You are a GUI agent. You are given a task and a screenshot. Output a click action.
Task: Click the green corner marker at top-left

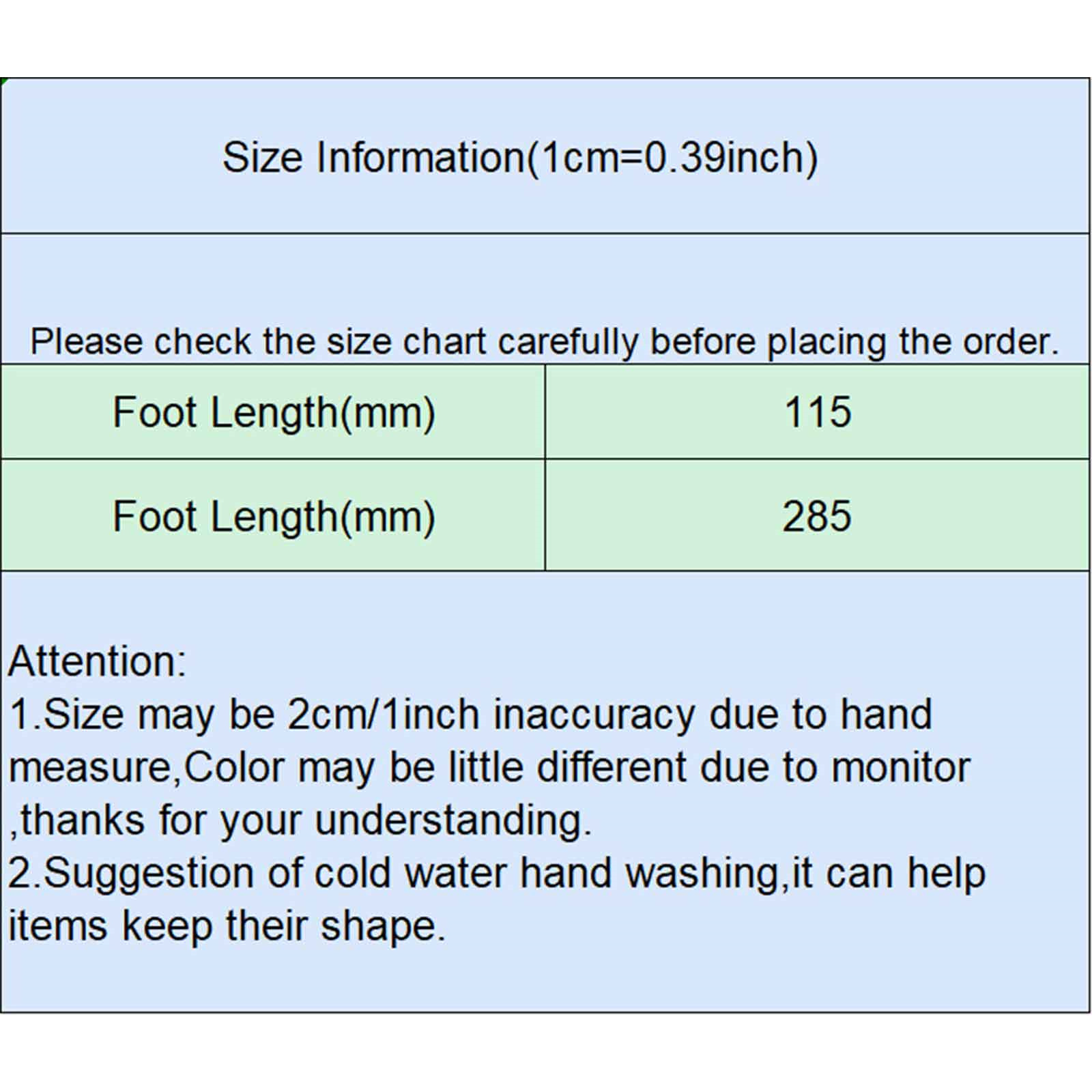pos(3,81)
